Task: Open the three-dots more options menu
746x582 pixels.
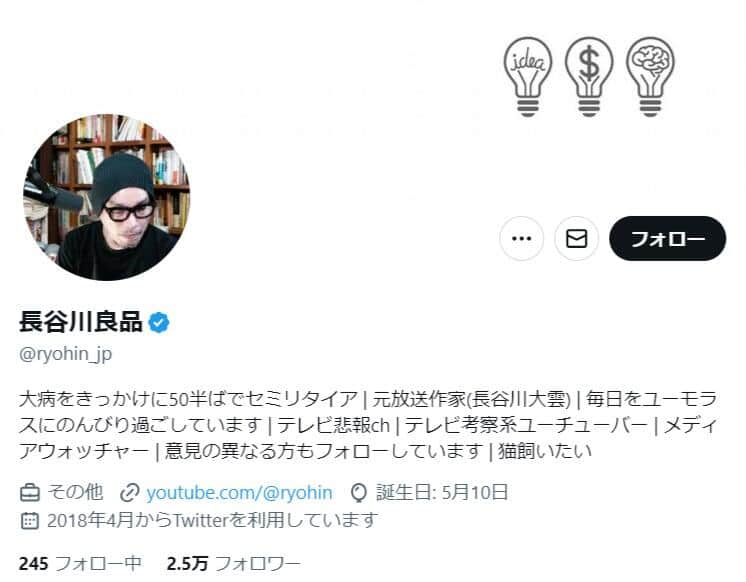Action: (521, 238)
